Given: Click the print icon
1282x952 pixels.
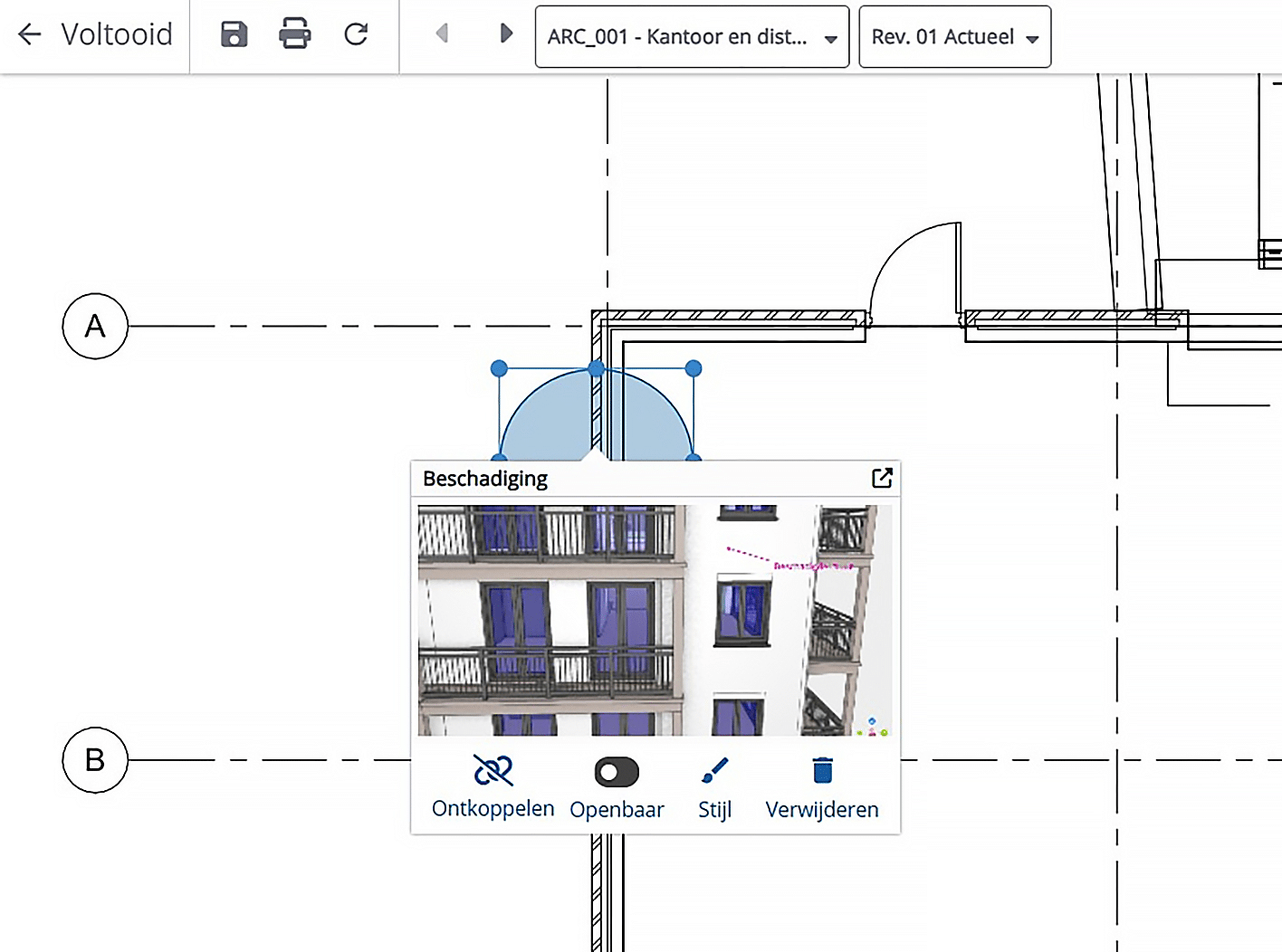Looking at the screenshot, I should click(x=294, y=33).
